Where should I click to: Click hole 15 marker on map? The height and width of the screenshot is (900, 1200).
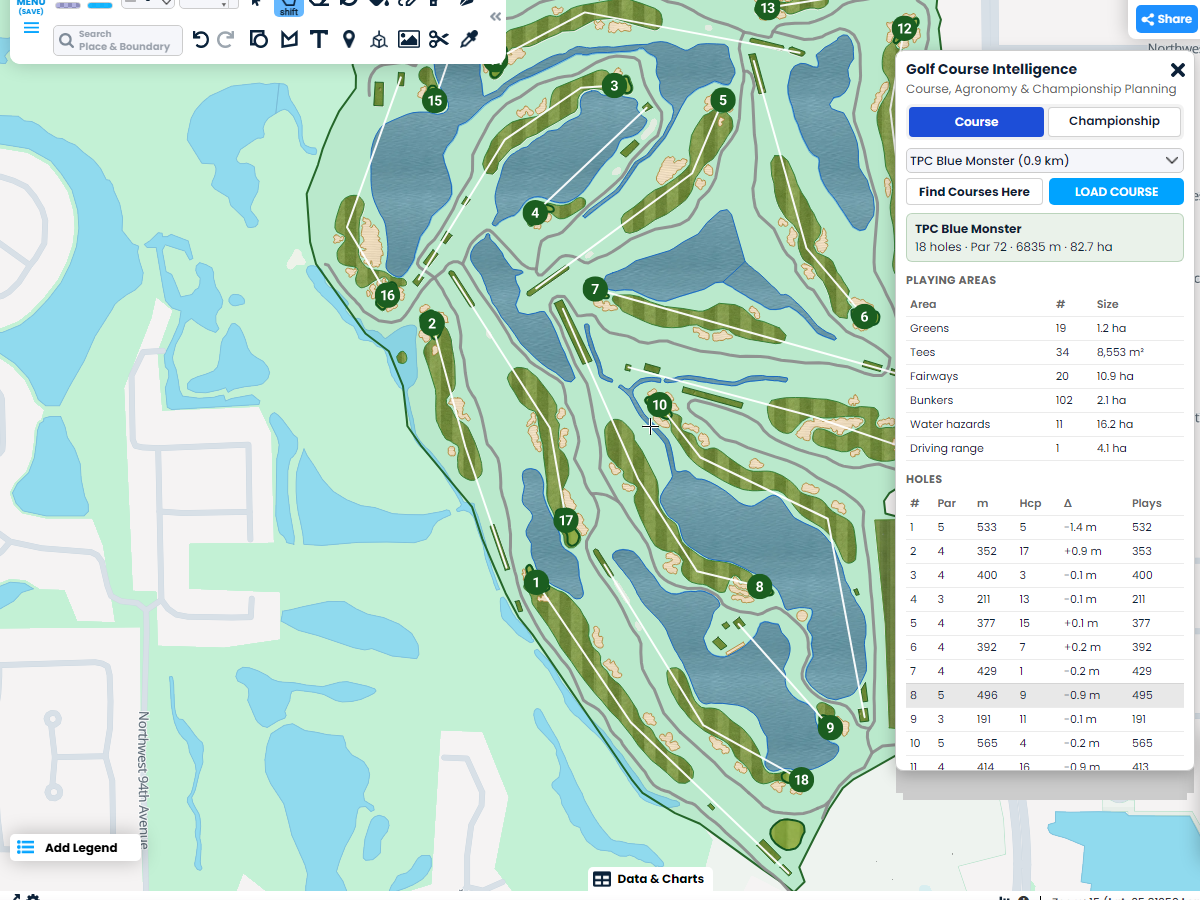coord(434,100)
